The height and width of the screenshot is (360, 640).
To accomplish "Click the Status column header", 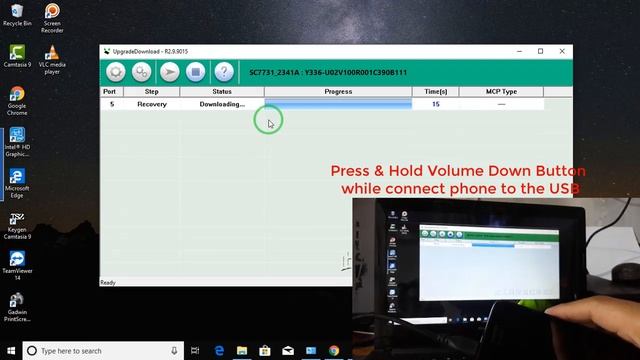I will (222, 91).
